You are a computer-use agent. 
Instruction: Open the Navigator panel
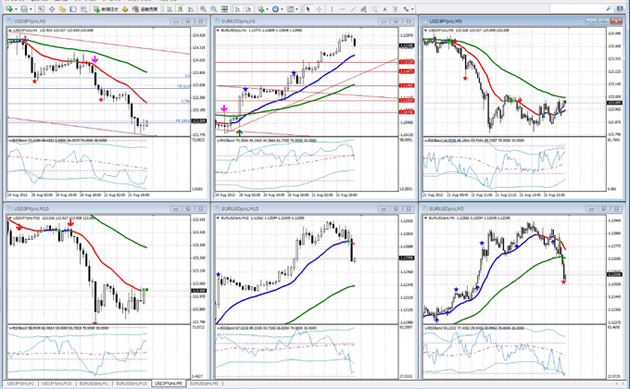[62, 9]
